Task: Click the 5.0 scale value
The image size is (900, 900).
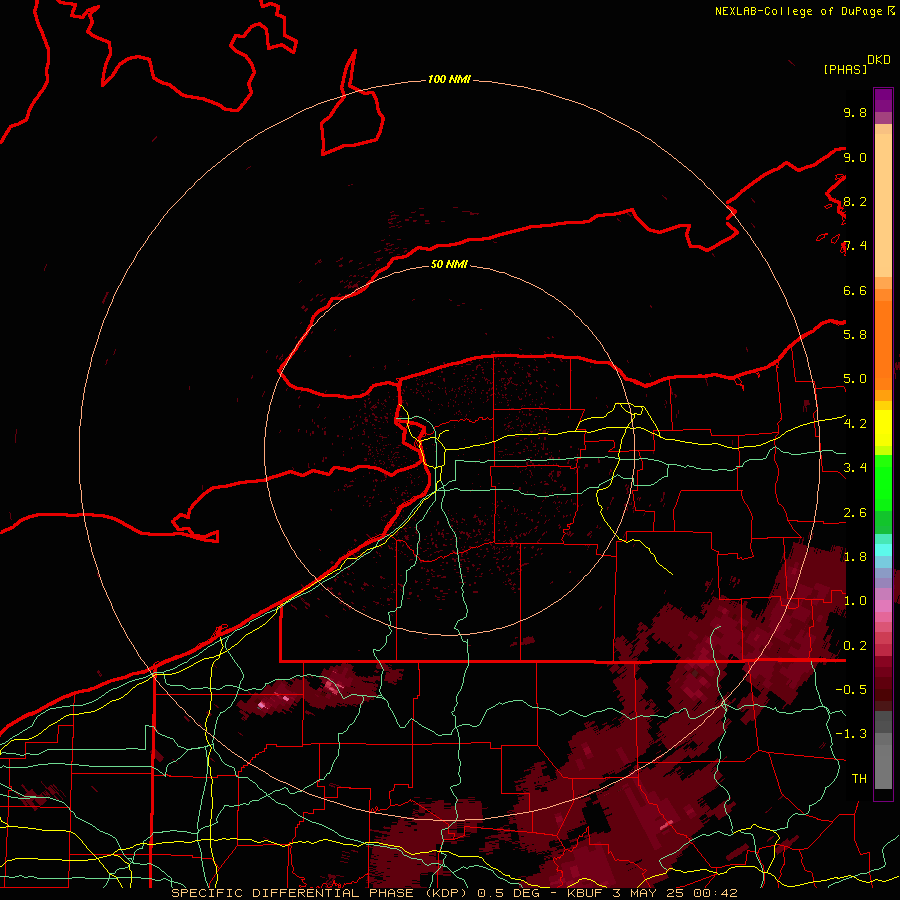Action: click(855, 379)
